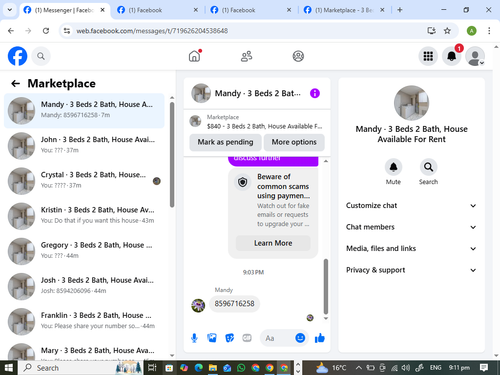Open the Friends icon in top navigation
This screenshot has width=500, height=375.
click(x=246, y=56)
